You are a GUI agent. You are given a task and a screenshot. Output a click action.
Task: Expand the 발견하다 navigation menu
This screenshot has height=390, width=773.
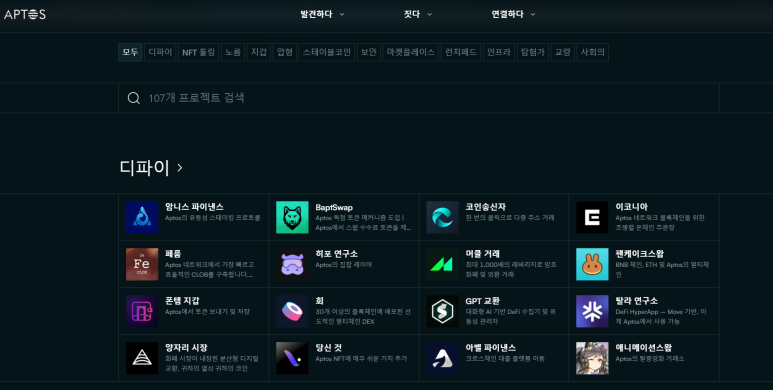(322, 14)
